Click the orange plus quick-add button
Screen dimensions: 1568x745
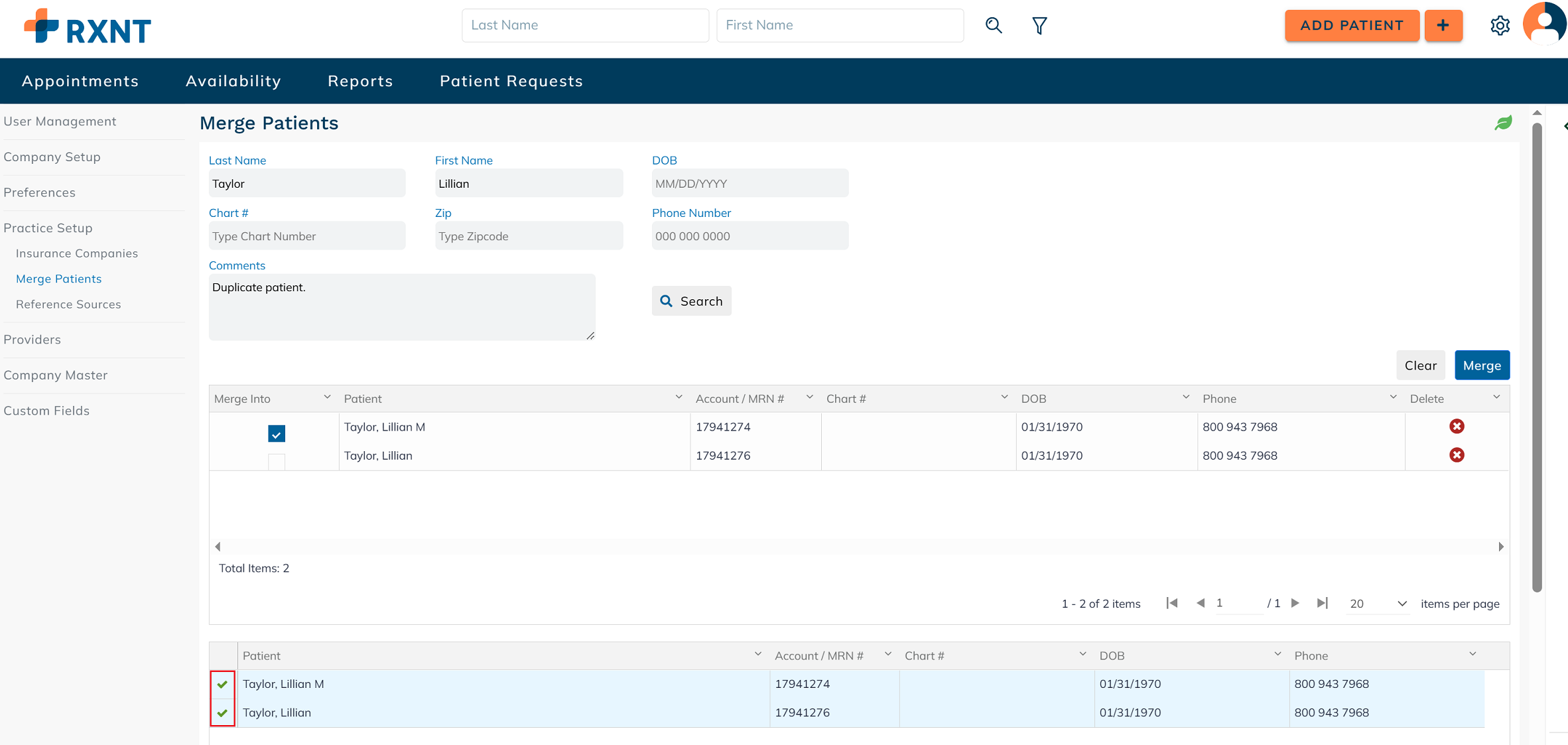[1443, 25]
